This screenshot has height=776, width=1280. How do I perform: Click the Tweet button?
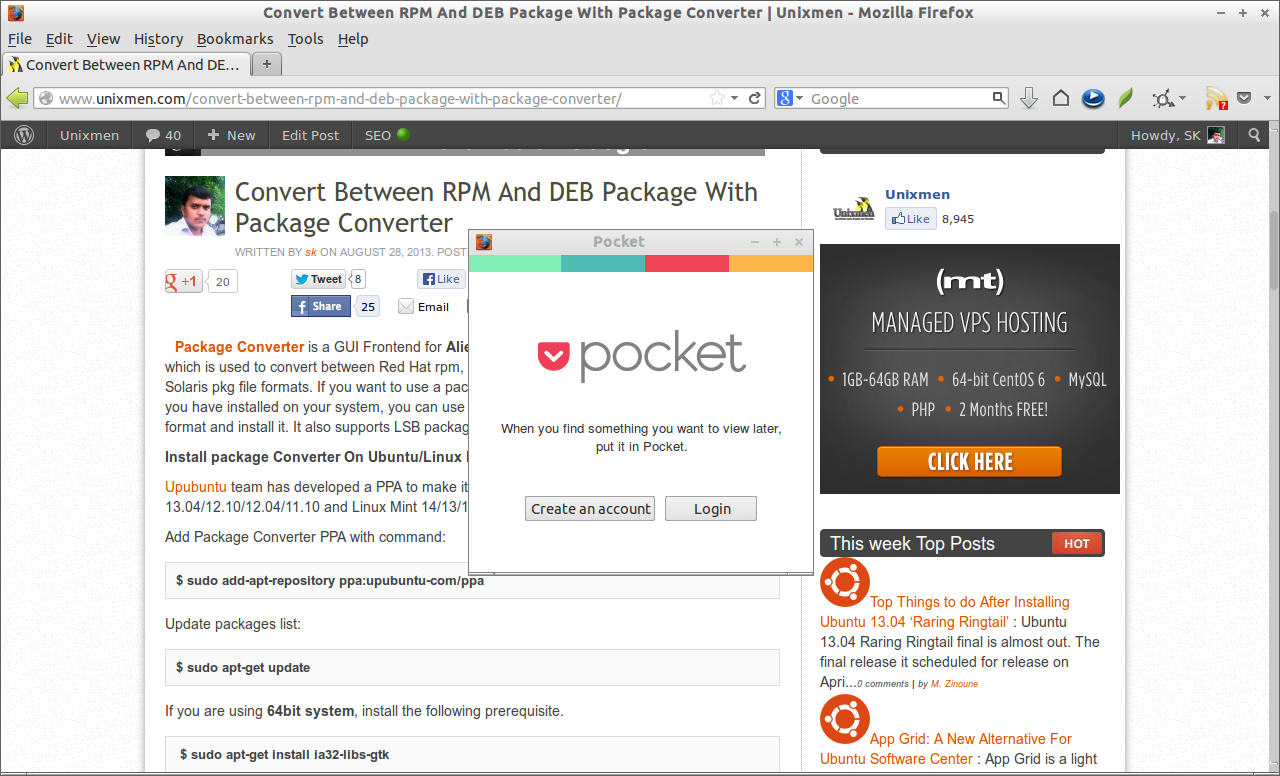319,279
